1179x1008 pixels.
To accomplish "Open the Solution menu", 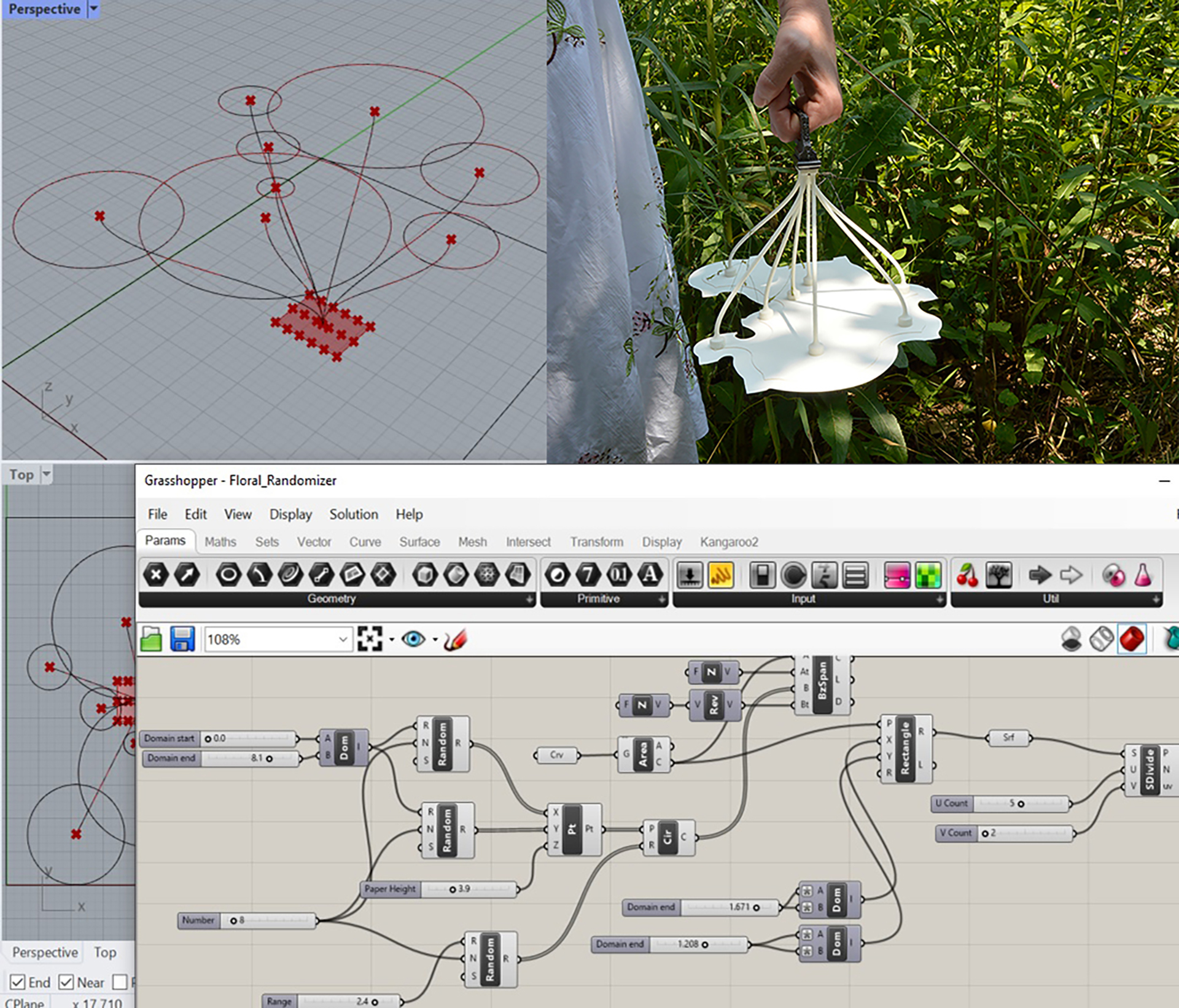I will tap(353, 514).
